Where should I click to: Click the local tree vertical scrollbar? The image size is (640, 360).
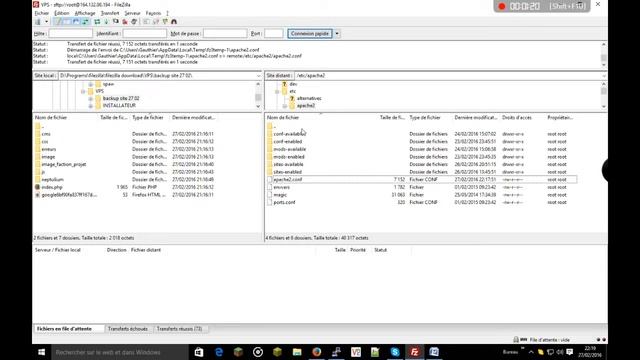[258, 95]
